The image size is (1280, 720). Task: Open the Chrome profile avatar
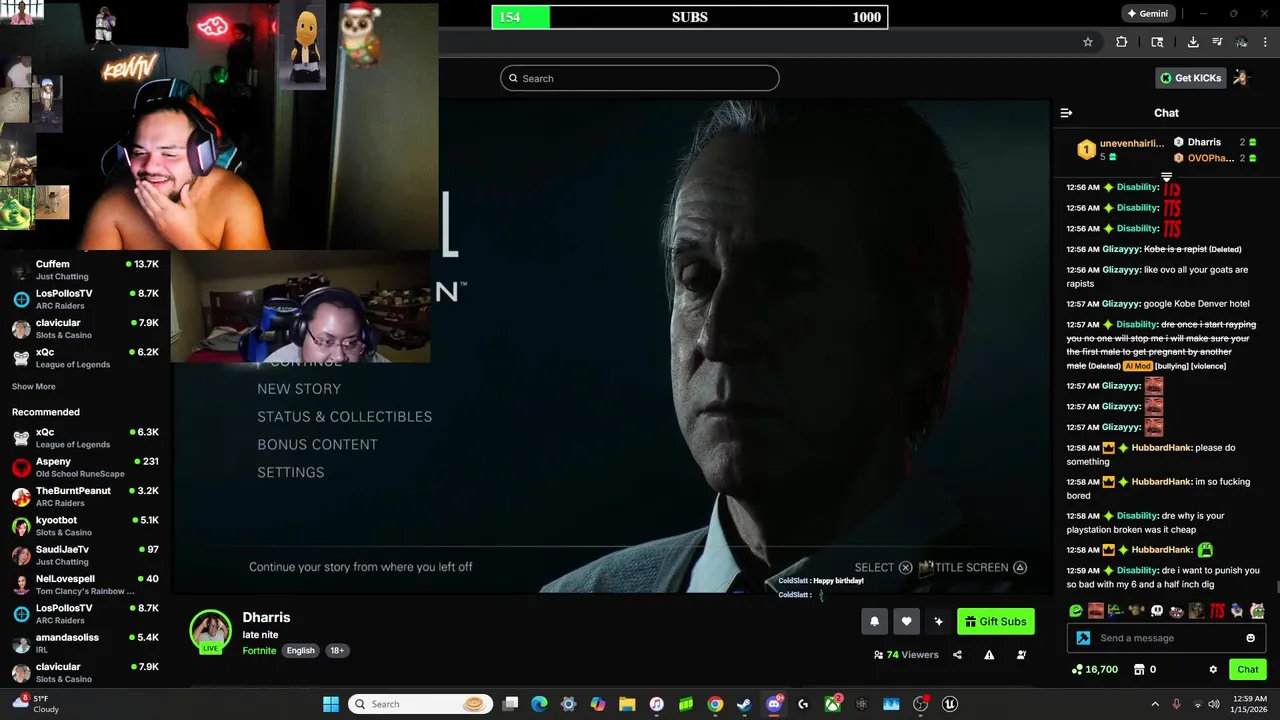pos(1241,42)
